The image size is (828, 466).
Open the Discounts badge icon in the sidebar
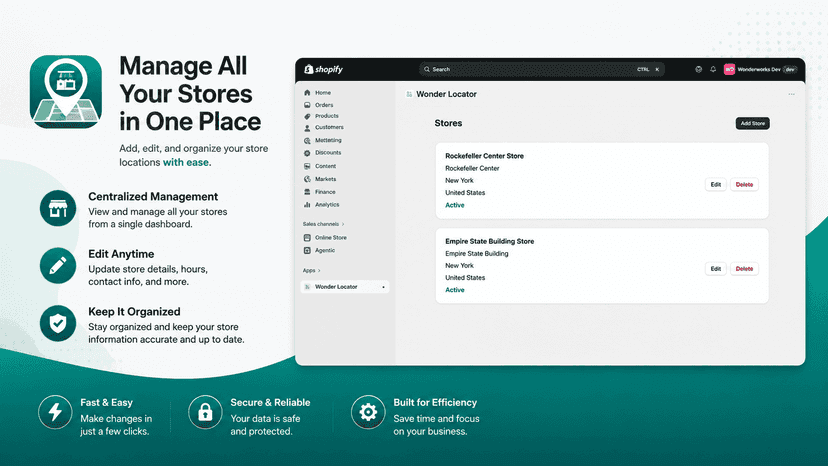pos(307,153)
